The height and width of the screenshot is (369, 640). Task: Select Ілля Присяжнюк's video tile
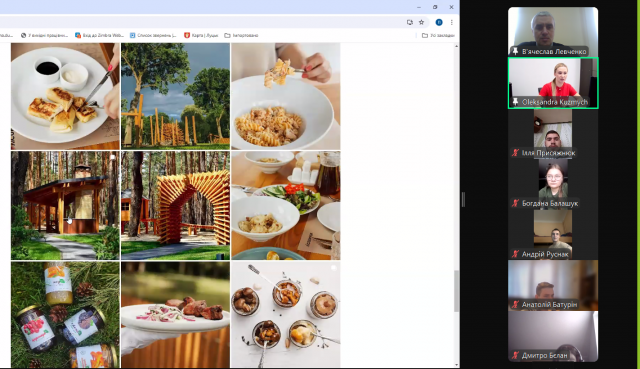pos(553,134)
